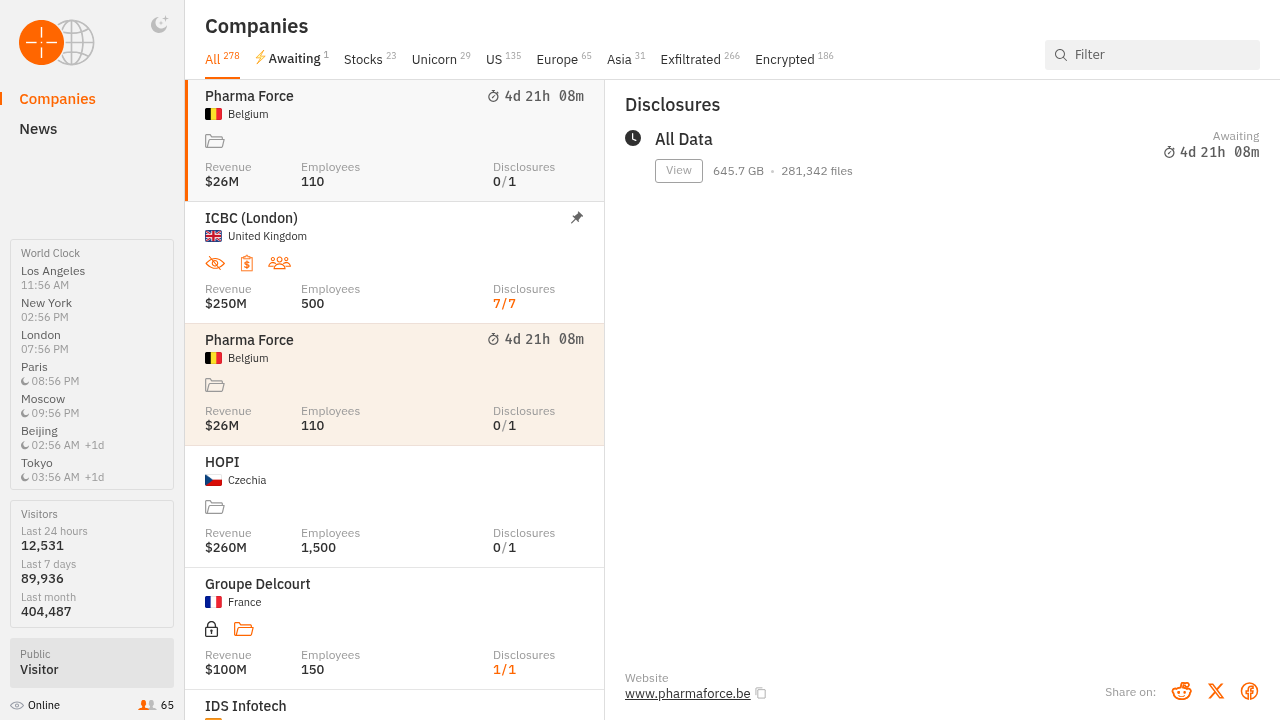This screenshot has height=720, width=1280.
Task: Switch to the Awaiting tab
Action: point(291,59)
